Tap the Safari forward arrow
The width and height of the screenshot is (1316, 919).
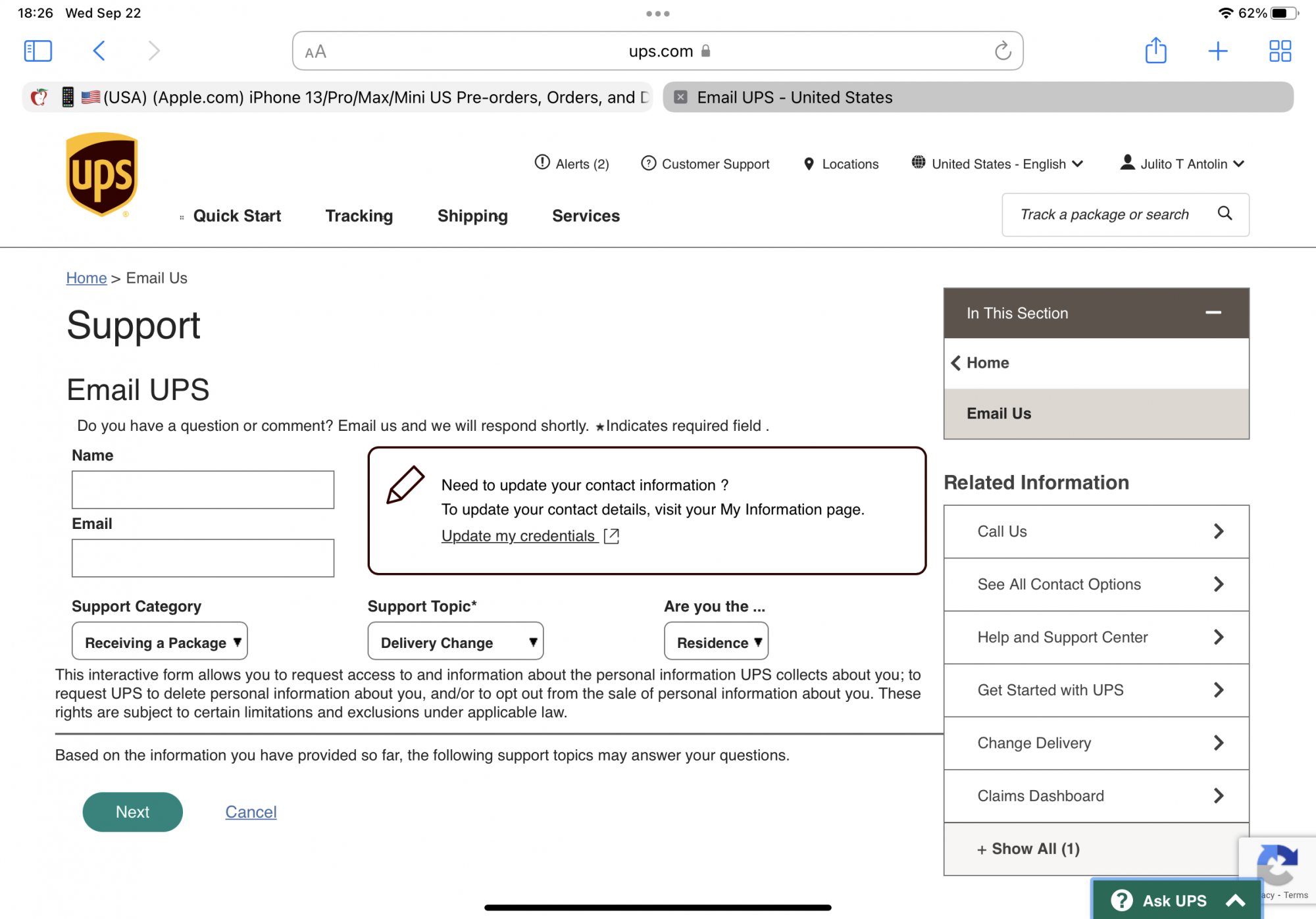pos(154,51)
